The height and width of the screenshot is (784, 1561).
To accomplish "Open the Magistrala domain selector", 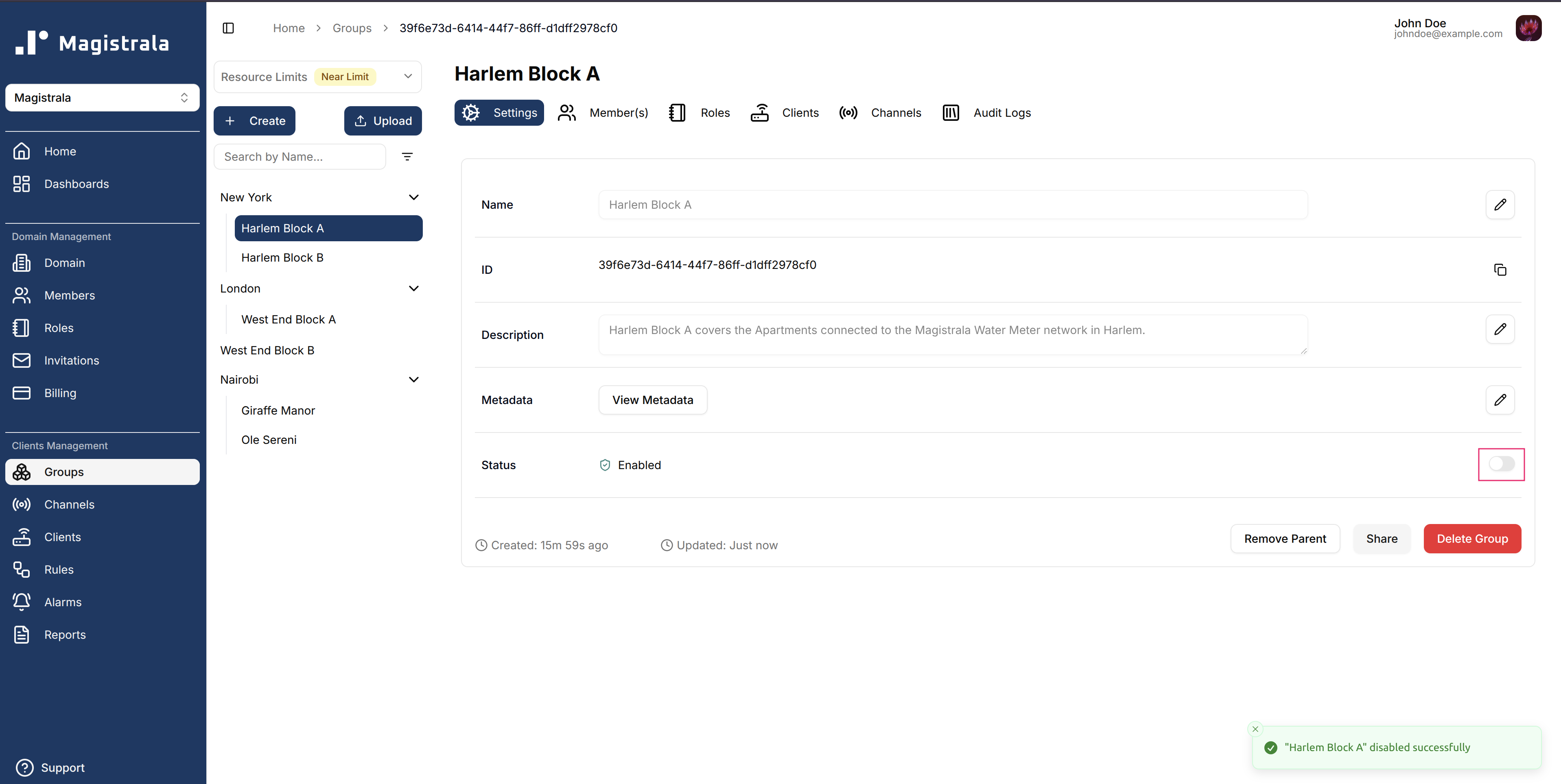I will tap(102, 98).
